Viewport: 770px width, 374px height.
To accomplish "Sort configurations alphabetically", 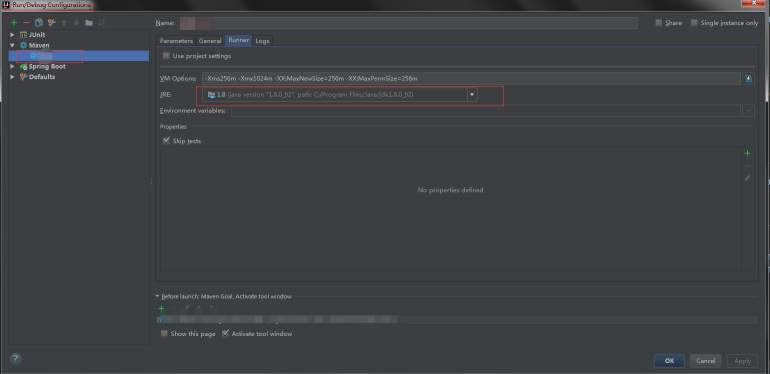I will tap(102, 23).
